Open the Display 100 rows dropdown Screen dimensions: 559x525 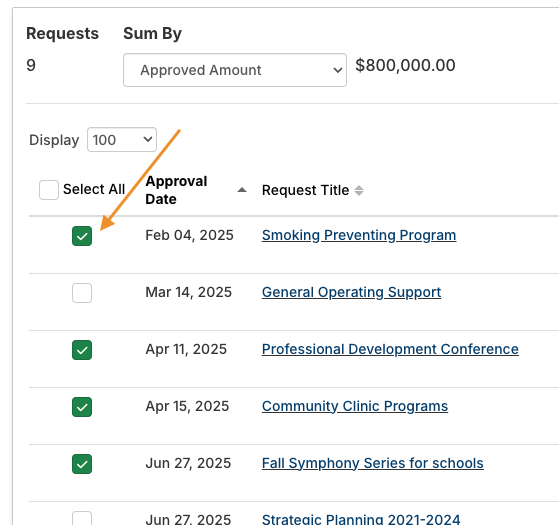[x=122, y=139]
